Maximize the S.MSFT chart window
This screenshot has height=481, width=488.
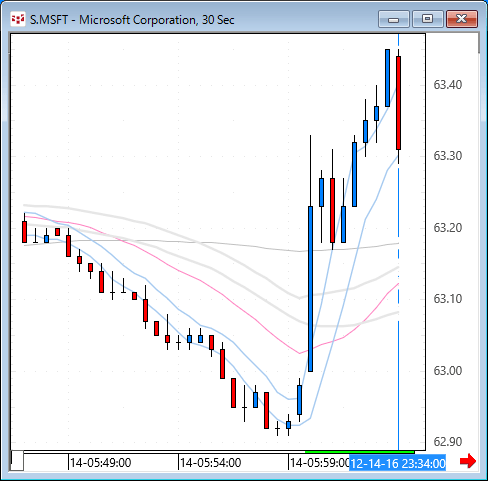tap(428, 19)
